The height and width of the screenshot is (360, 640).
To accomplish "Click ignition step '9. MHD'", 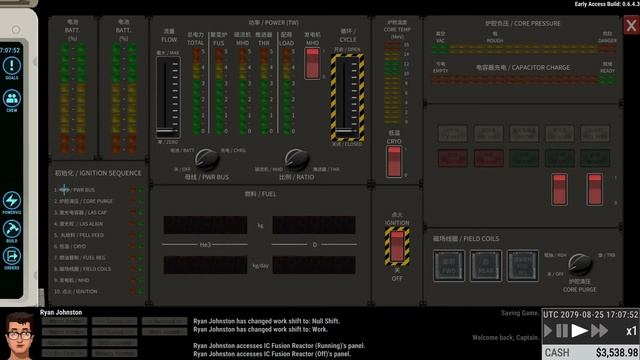I will 71,280.
